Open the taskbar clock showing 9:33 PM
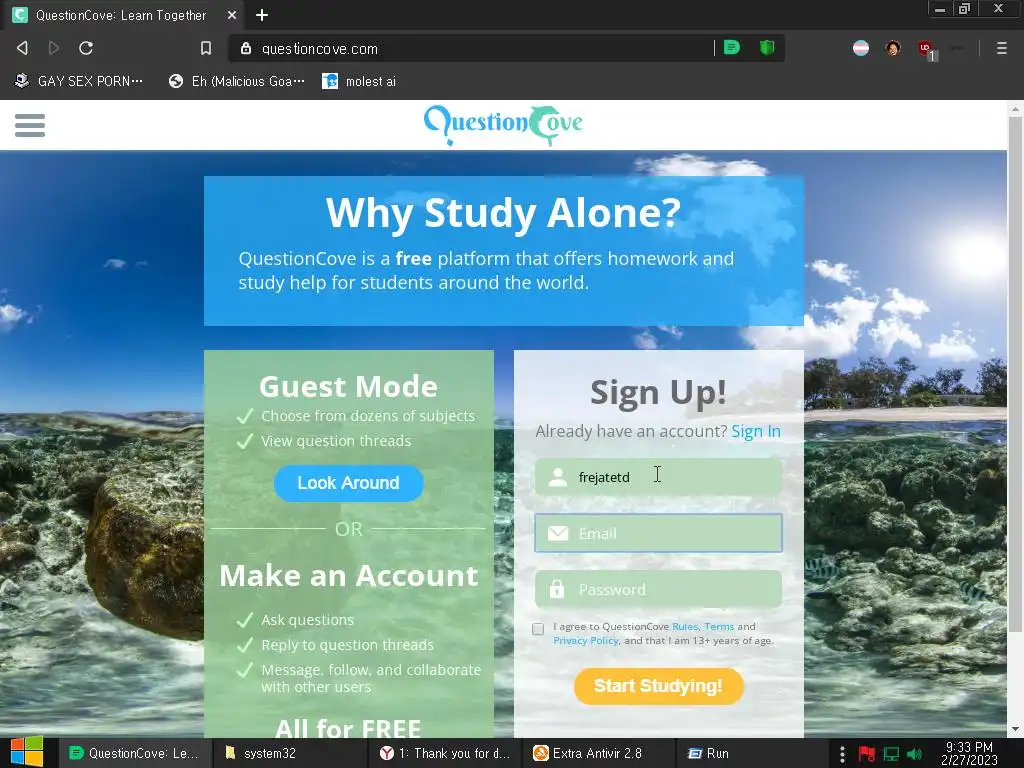The height and width of the screenshot is (768, 1024). [x=969, y=754]
